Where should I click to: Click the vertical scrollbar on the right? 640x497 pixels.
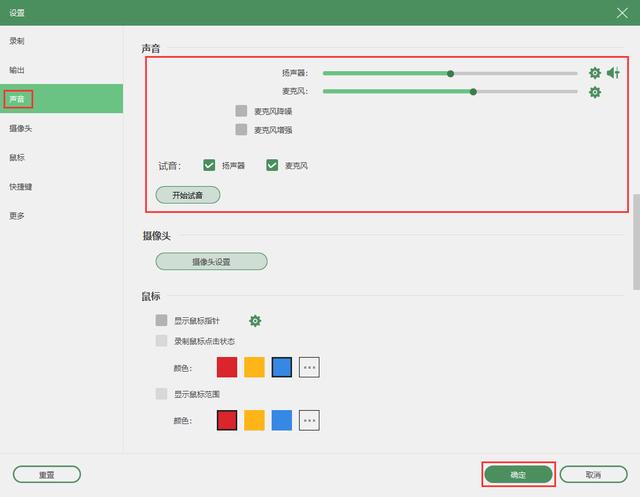[636, 242]
